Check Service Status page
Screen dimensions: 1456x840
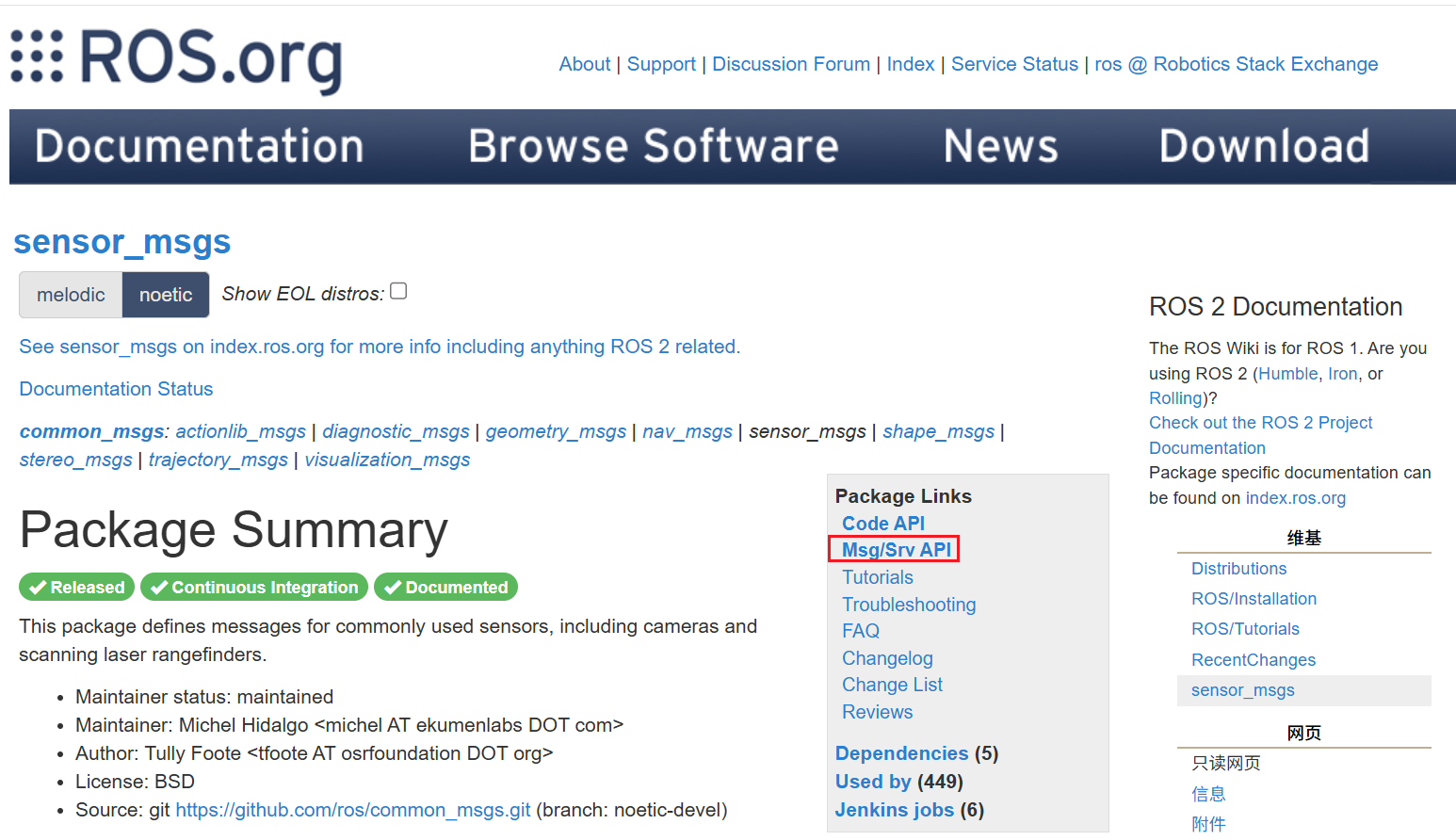click(x=1014, y=64)
